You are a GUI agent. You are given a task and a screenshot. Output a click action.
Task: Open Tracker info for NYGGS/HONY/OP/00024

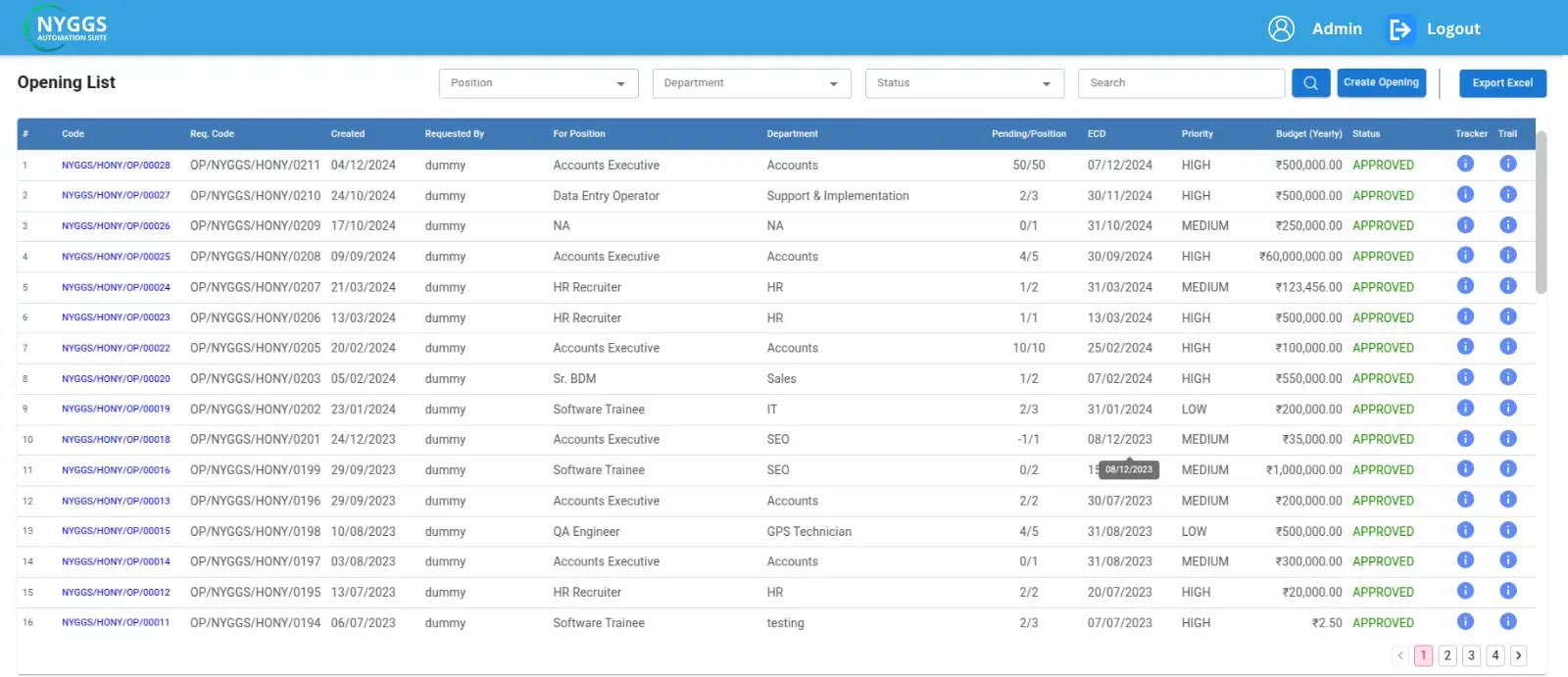tap(1465, 286)
